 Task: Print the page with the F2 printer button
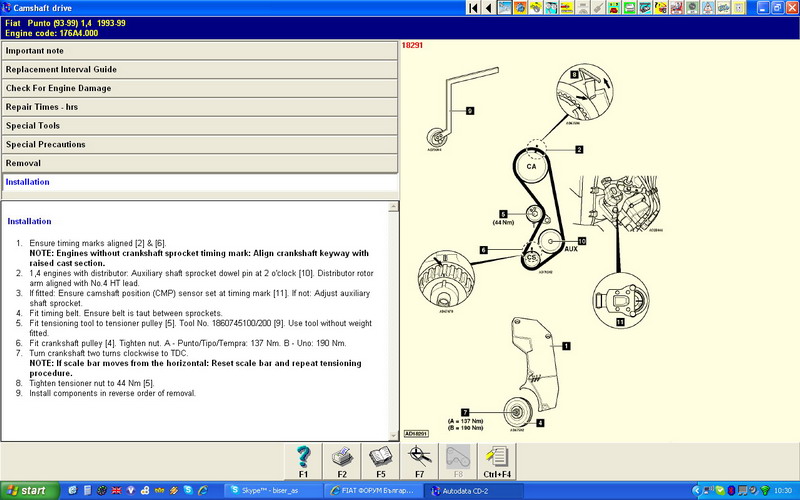coord(341,460)
